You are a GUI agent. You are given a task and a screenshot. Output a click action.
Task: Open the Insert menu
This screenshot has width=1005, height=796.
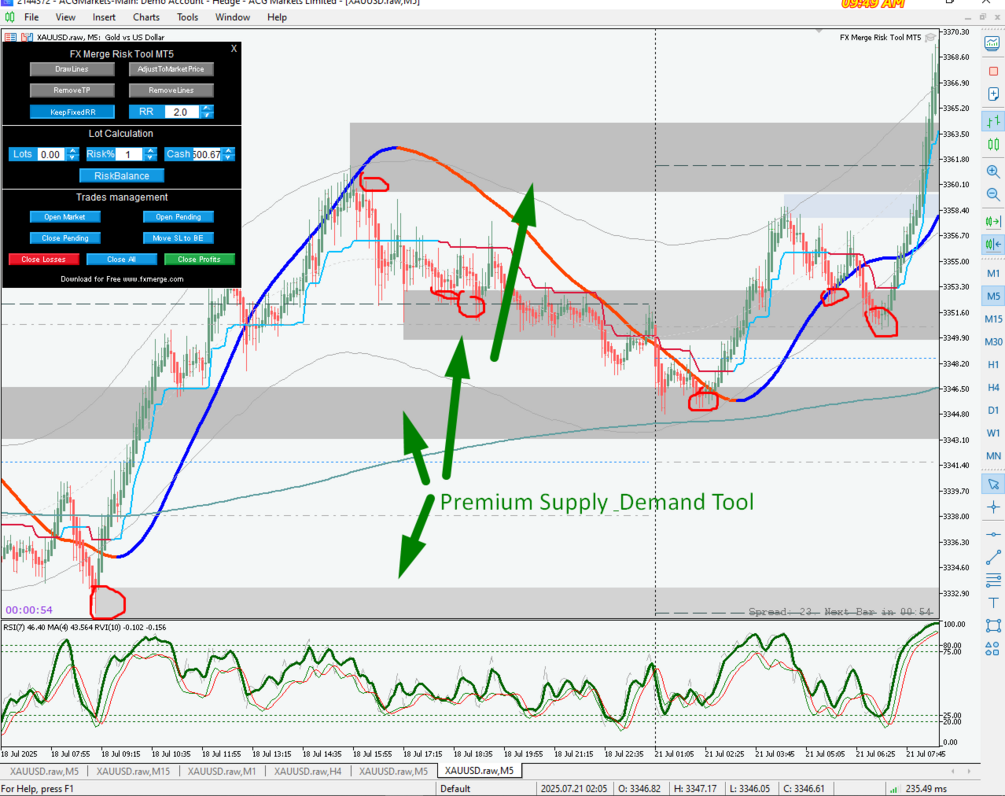pos(104,17)
